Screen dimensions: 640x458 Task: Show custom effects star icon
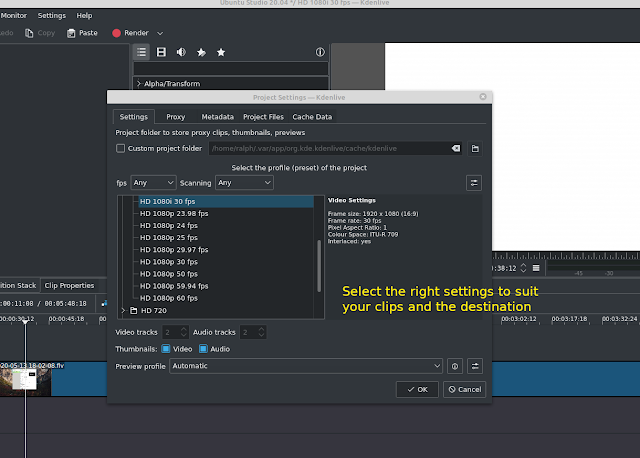pos(201,52)
